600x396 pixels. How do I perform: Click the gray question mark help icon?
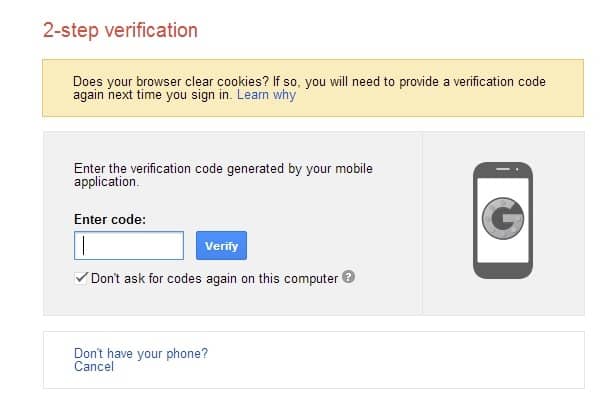pyautogui.click(x=348, y=276)
